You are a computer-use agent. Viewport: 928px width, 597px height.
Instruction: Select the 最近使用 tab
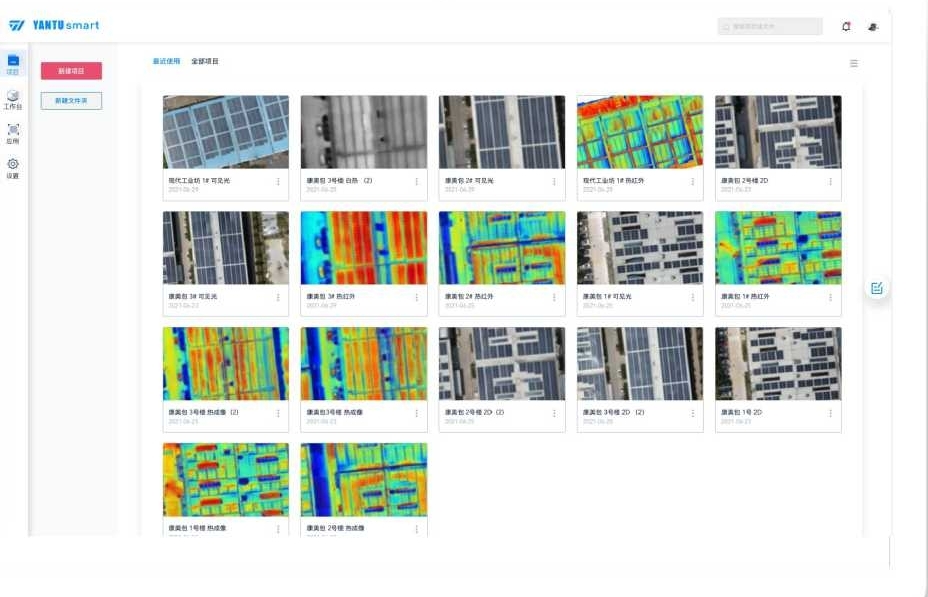point(166,62)
